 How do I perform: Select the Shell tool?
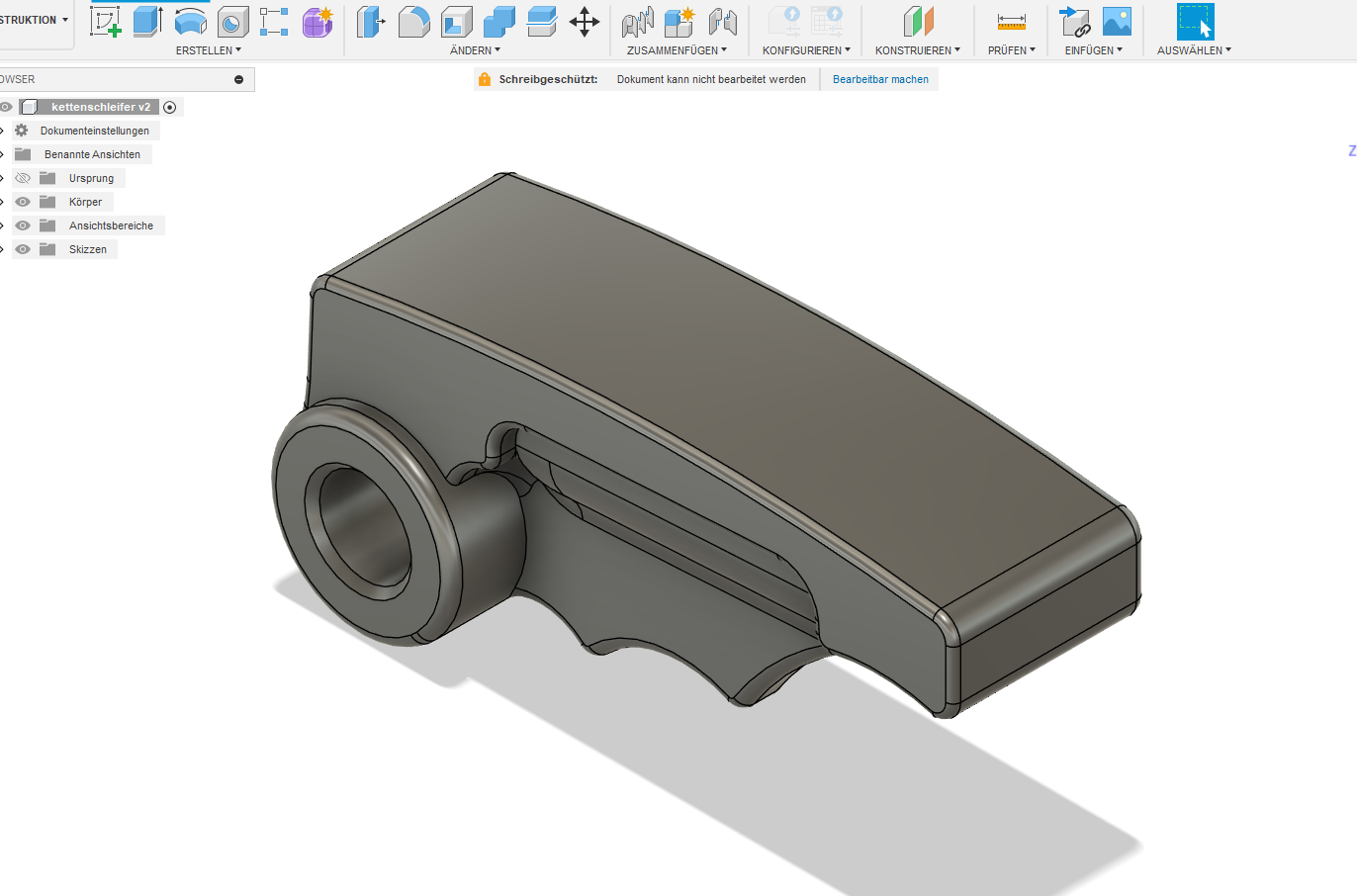456,21
